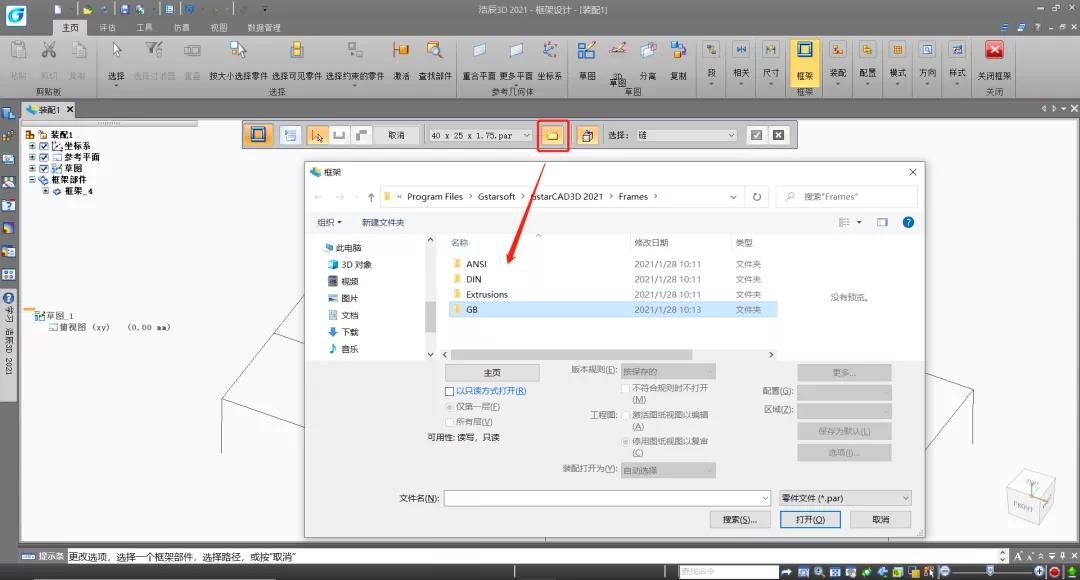Click the 查找部件 magnifier icon

coord(435,50)
